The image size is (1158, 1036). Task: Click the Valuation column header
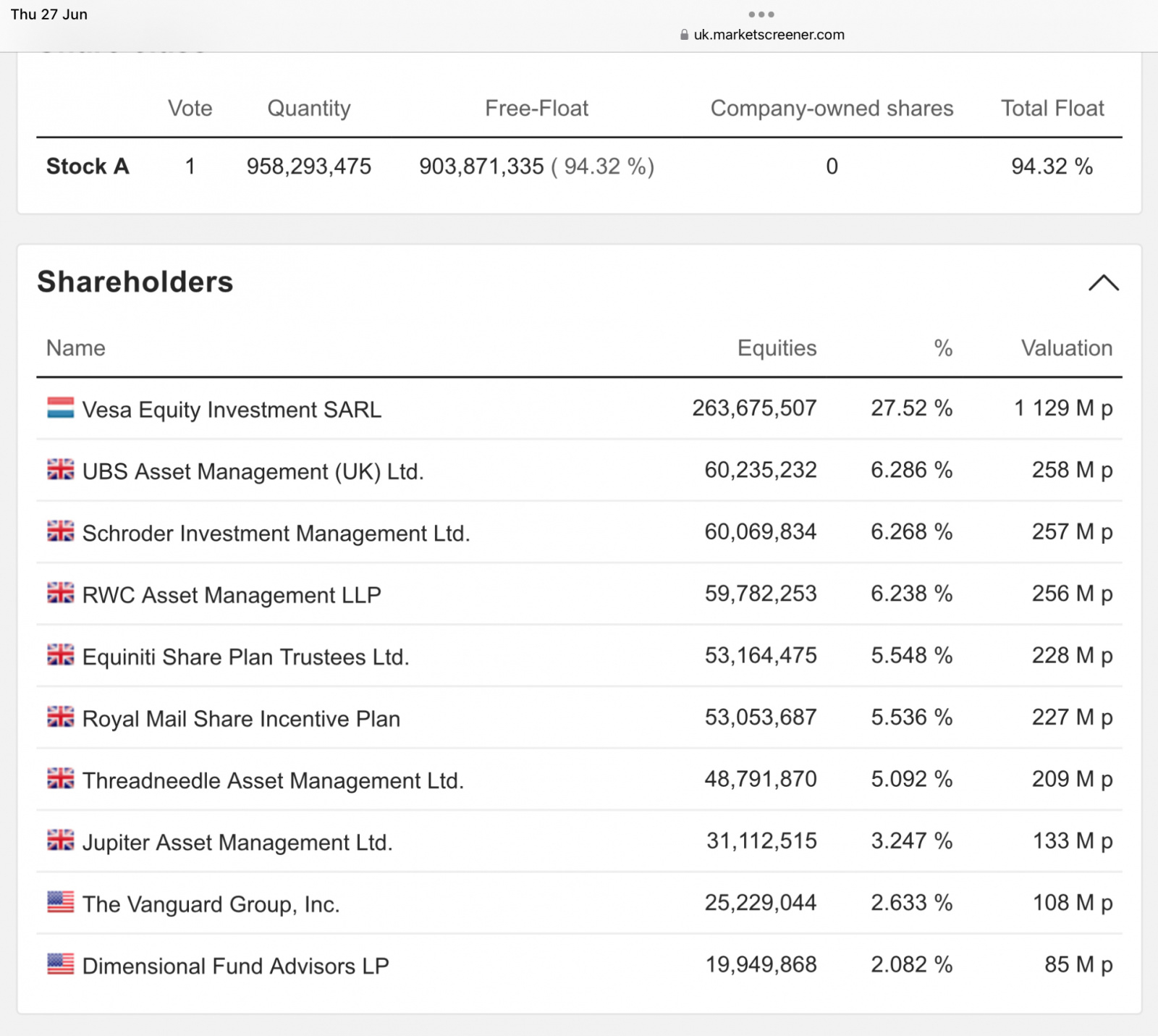click(1066, 348)
